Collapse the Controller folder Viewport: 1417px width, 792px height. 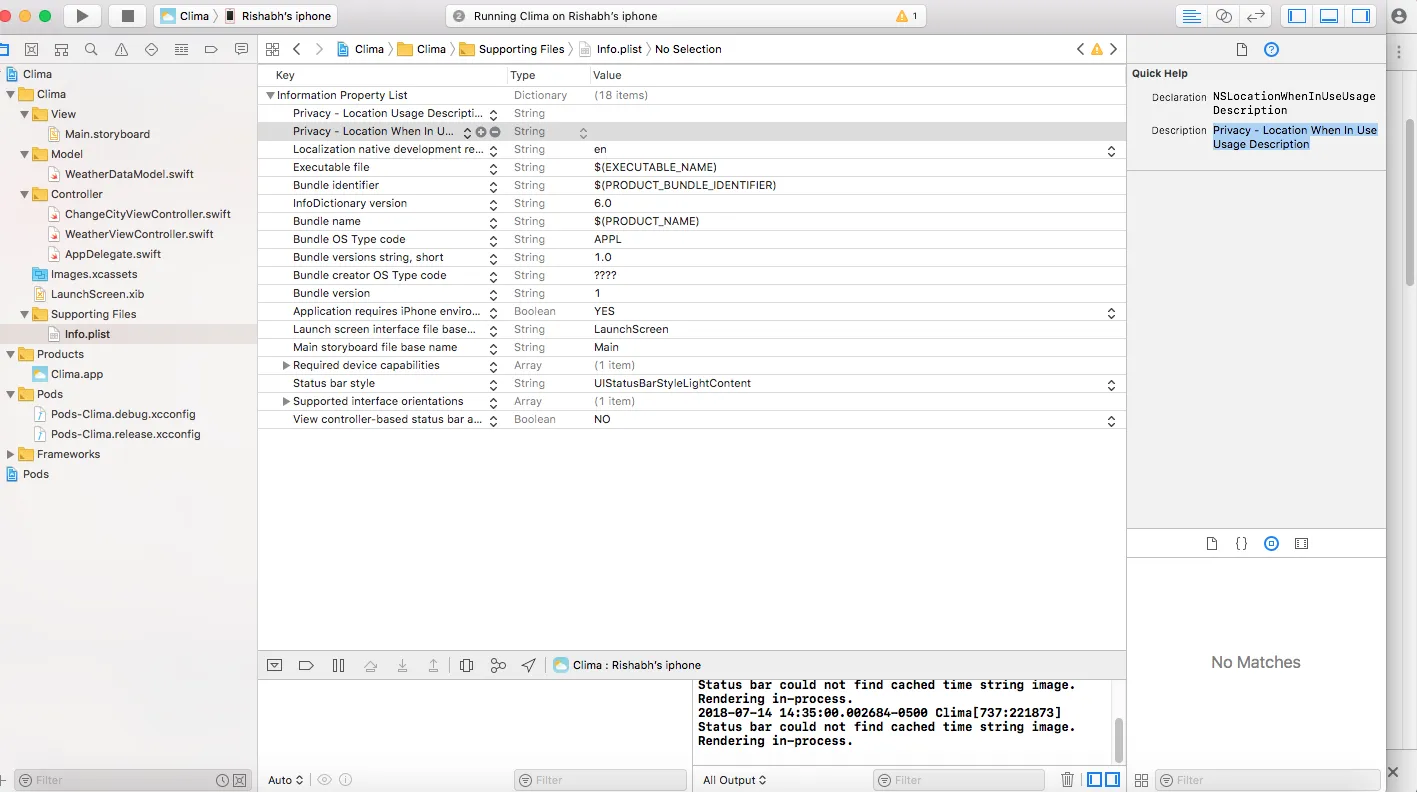25,194
